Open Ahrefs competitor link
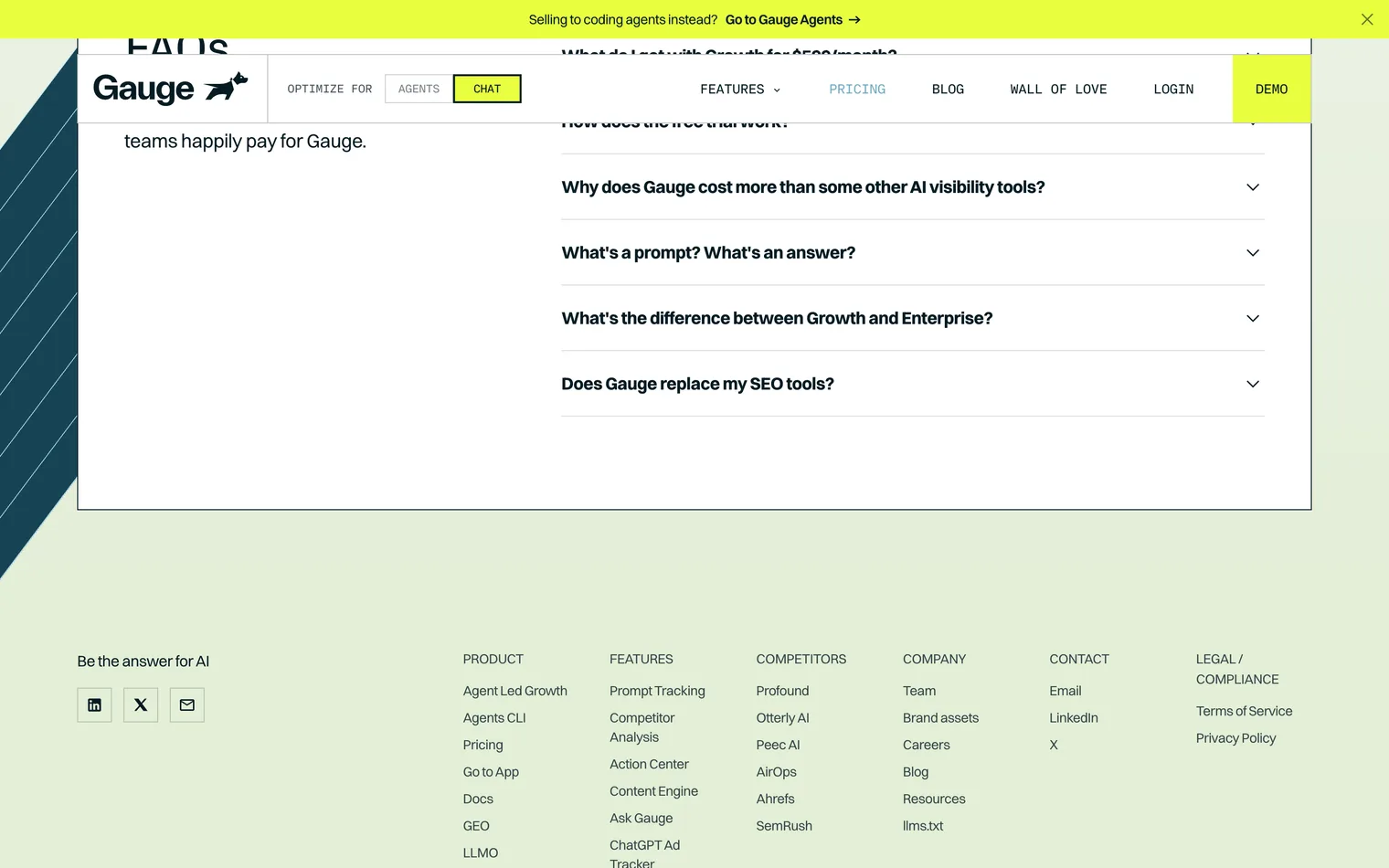The height and width of the screenshot is (868, 1389). 775,799
